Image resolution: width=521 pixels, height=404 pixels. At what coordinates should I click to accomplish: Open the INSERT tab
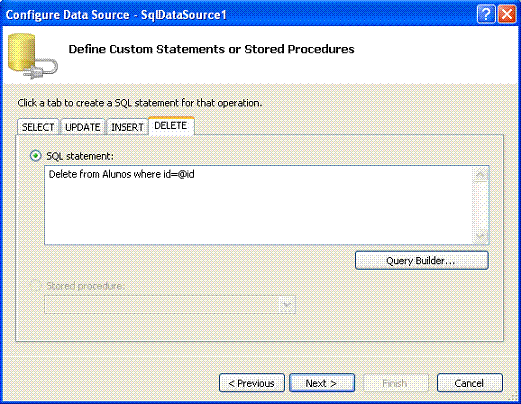tap(127, 127)
